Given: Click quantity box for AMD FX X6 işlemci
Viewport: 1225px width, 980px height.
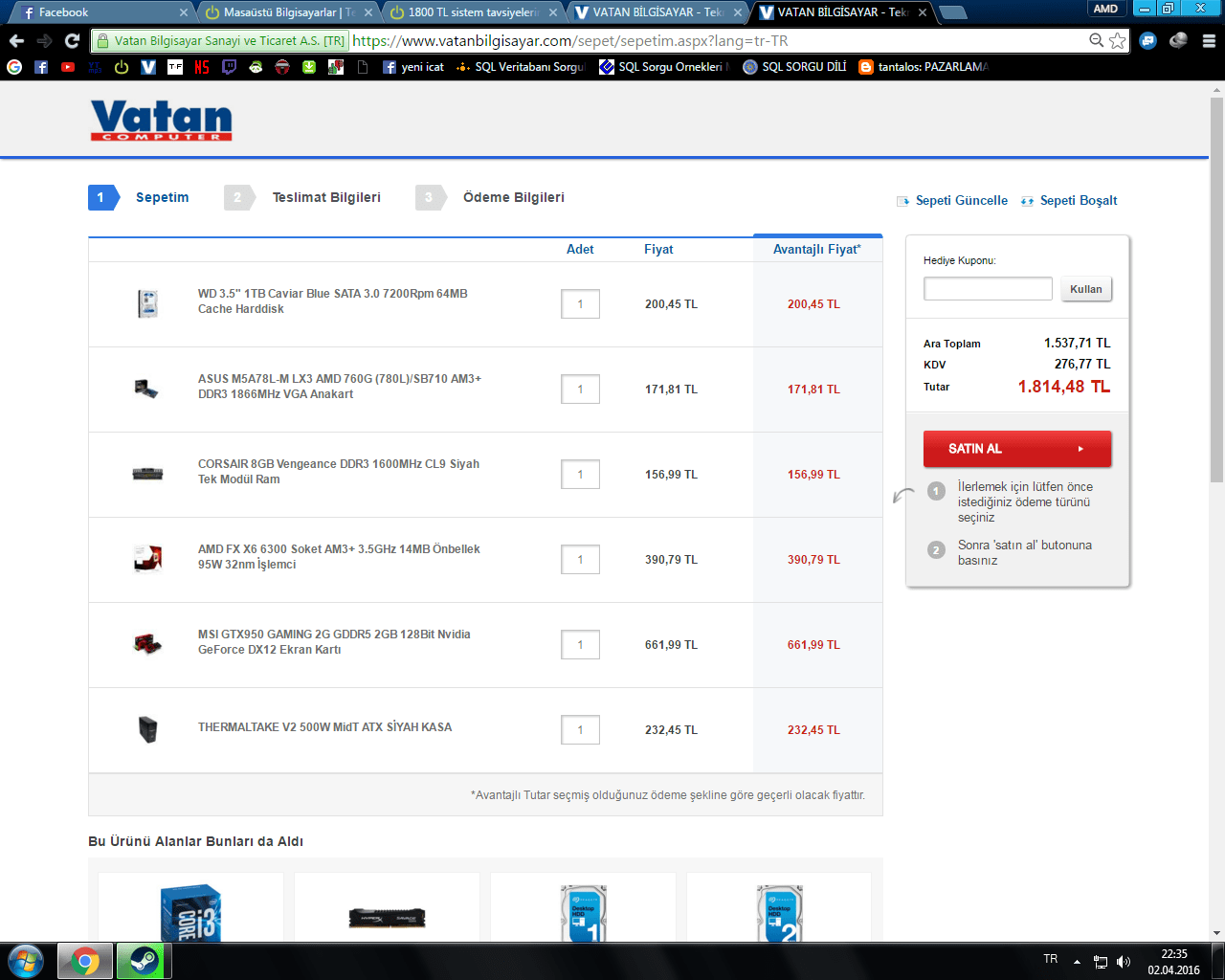Looking at the screenshot, I should pyautogui.click(x=580, y=560).
